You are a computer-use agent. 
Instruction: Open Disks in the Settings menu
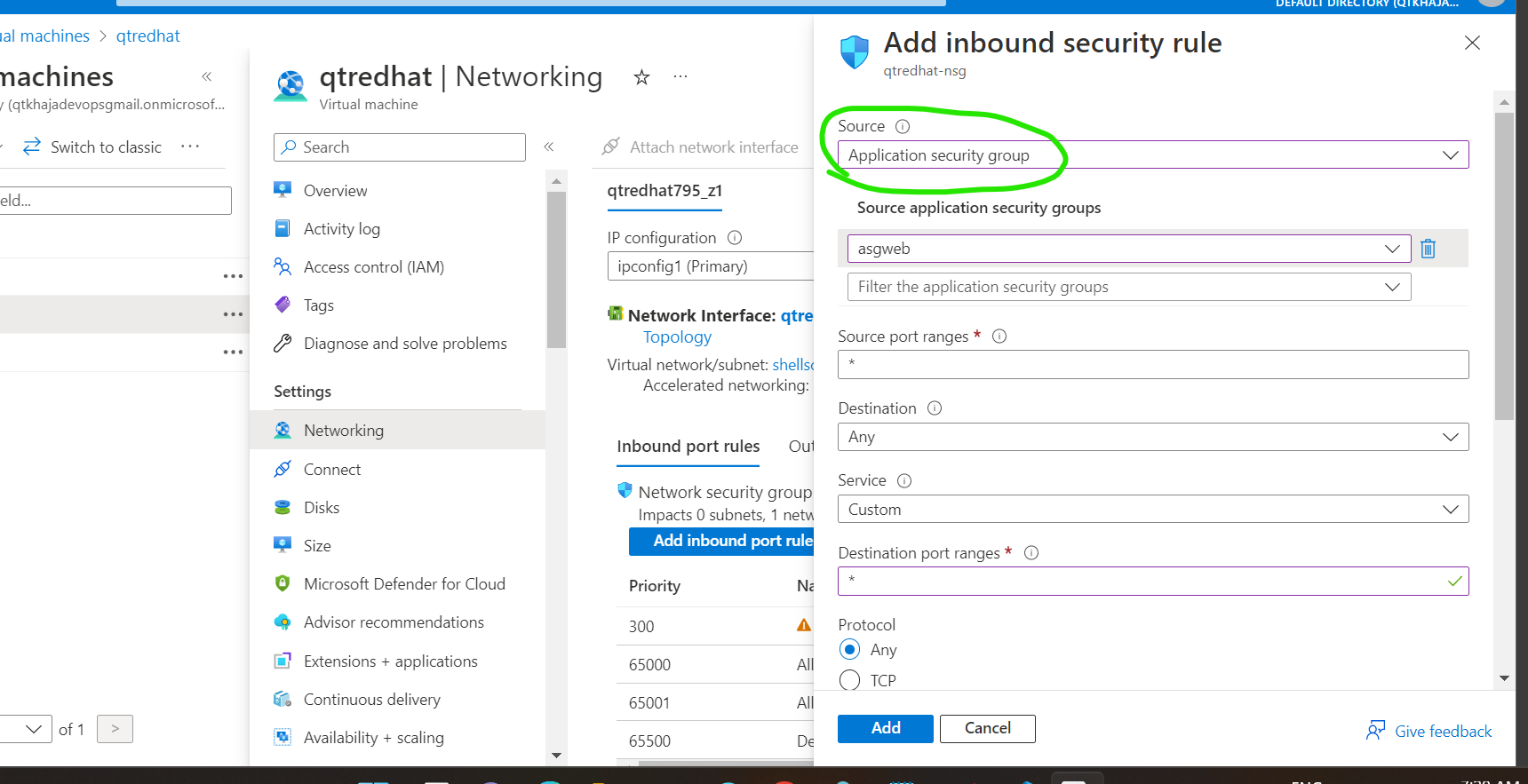tap(322, 507)
